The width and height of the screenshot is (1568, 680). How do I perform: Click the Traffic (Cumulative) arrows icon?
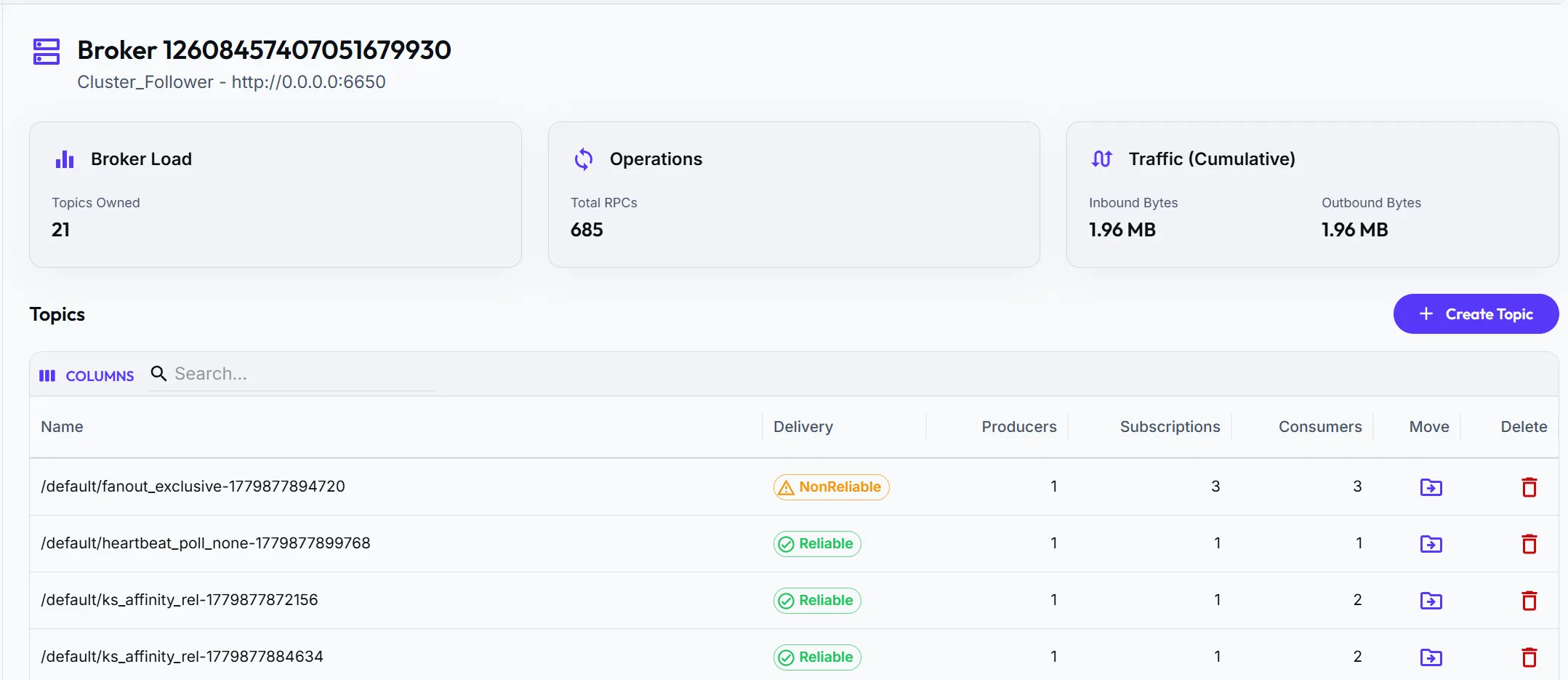click(1102, 159)
